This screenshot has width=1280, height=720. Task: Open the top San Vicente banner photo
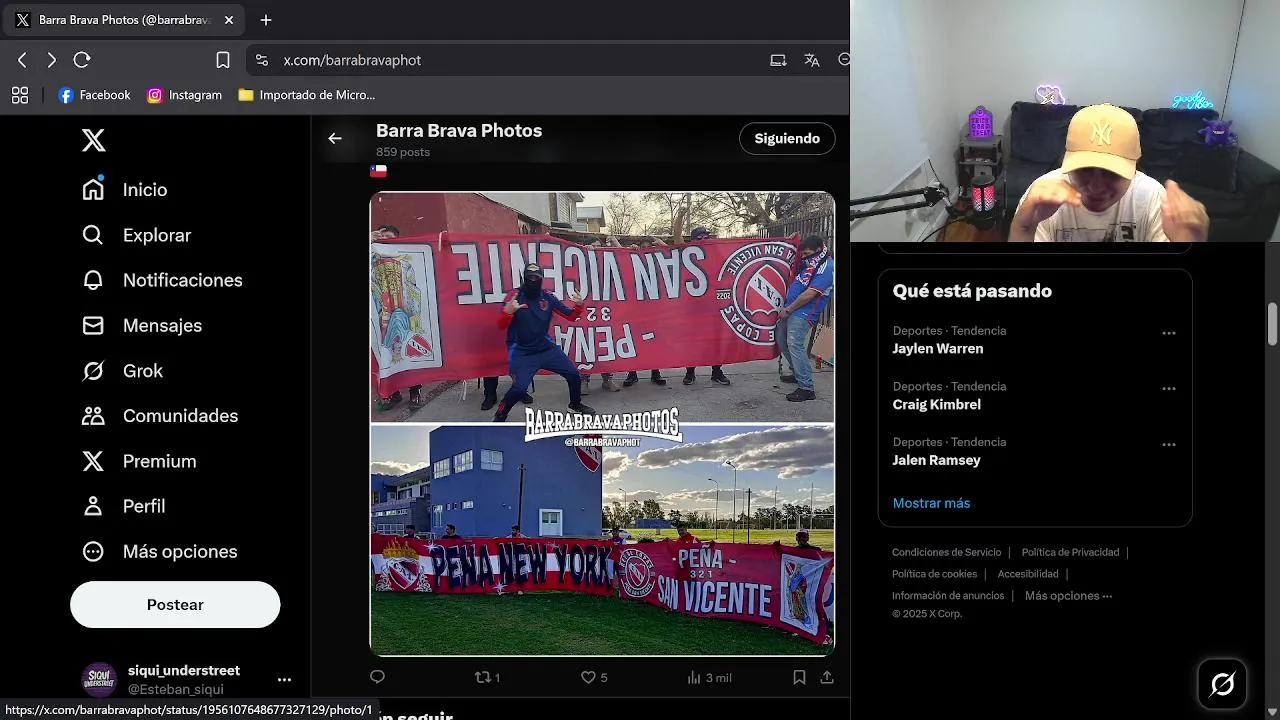pyautogui.click(x=602, y=307)
